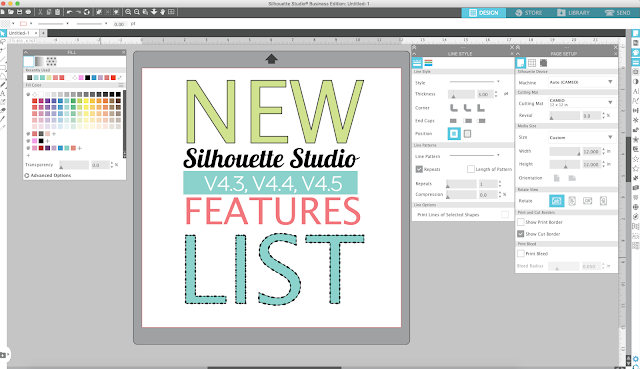The image size is (640, 369).
Task: Pick the black swatch in Recently Used
Action: click(87, 78)
